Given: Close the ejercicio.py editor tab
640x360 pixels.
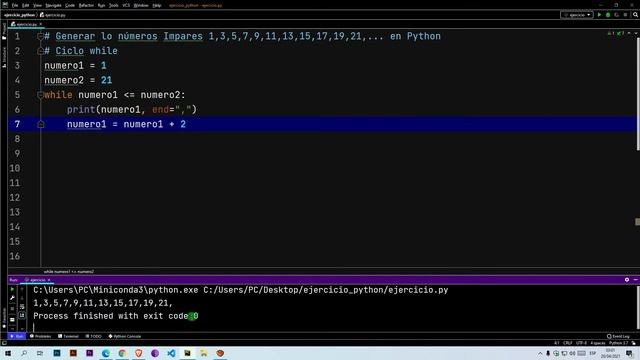Looking at the screenshot, I should tap(40, 24).
